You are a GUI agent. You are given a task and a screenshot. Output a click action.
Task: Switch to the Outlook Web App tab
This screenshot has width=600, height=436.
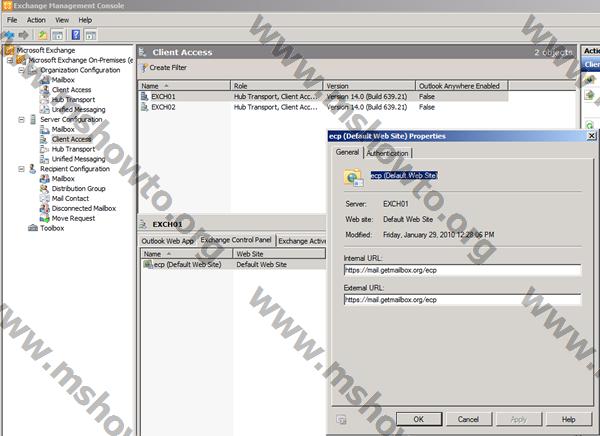pos(168,241)
